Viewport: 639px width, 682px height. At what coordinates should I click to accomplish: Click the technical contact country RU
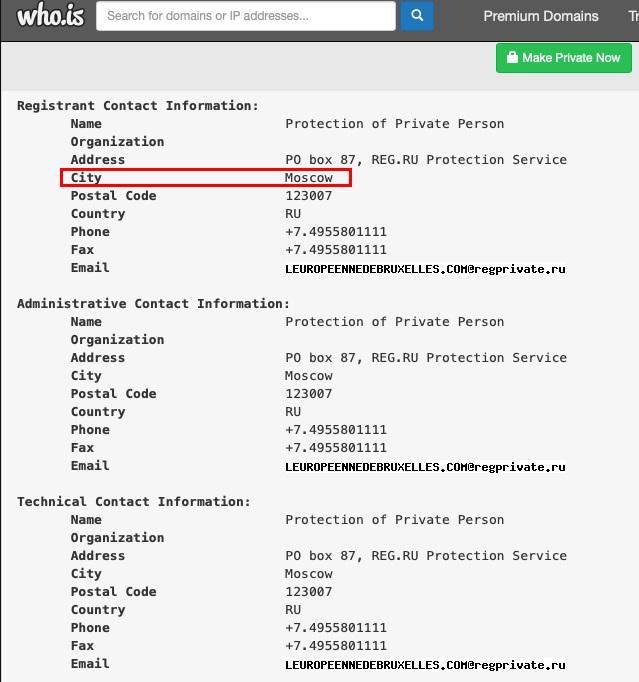point(293,610)
